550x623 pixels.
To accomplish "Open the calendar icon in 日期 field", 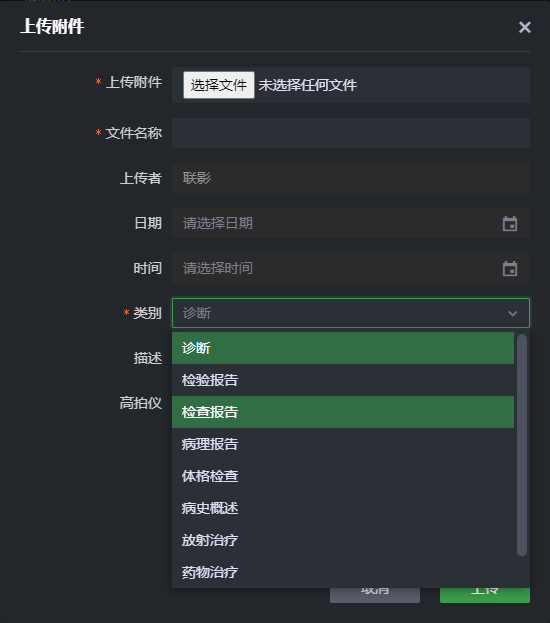I will tap(510, 223).
